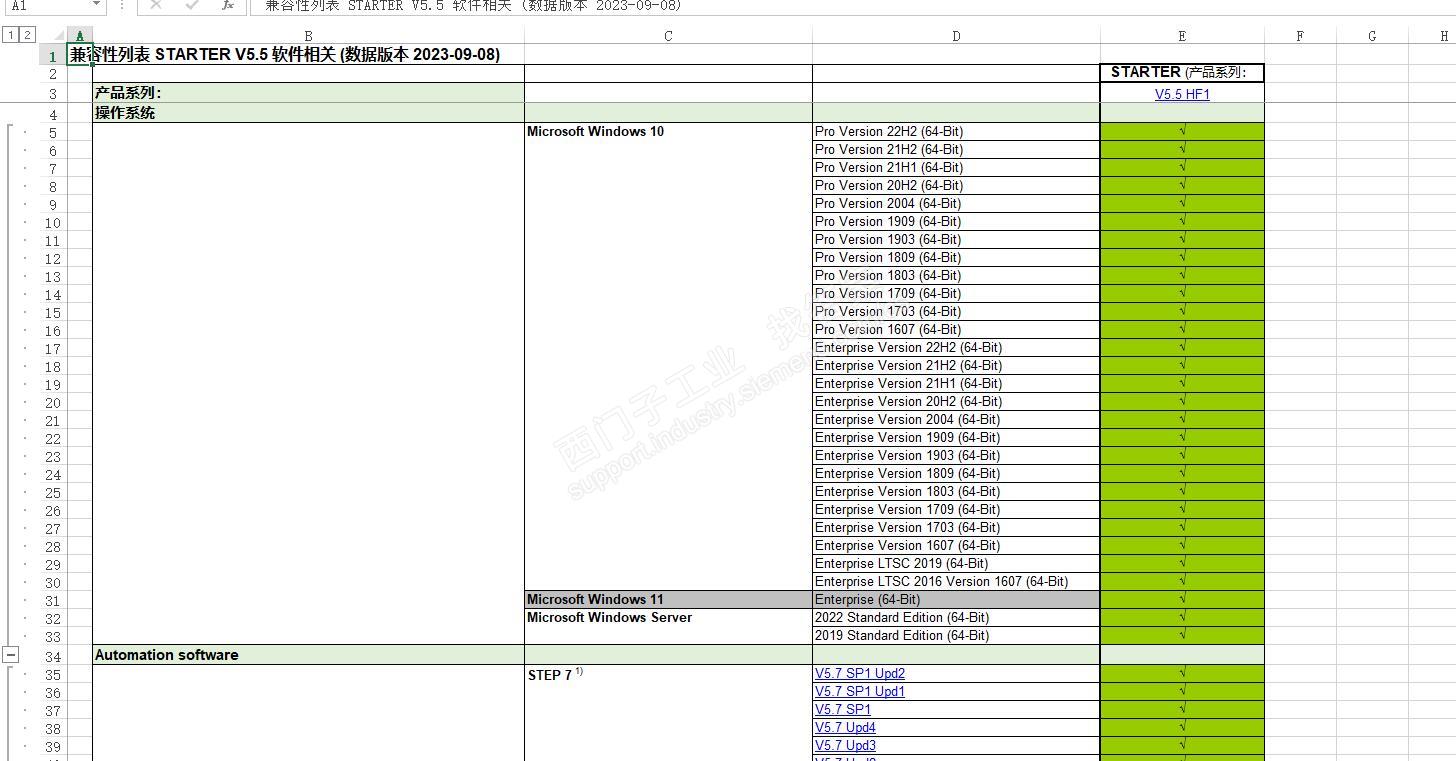Screen dimensions: 1456x761
Task: Select the title cell starting with 兼容性列表 STARTER V5.5
Action: tap(285, 55)
